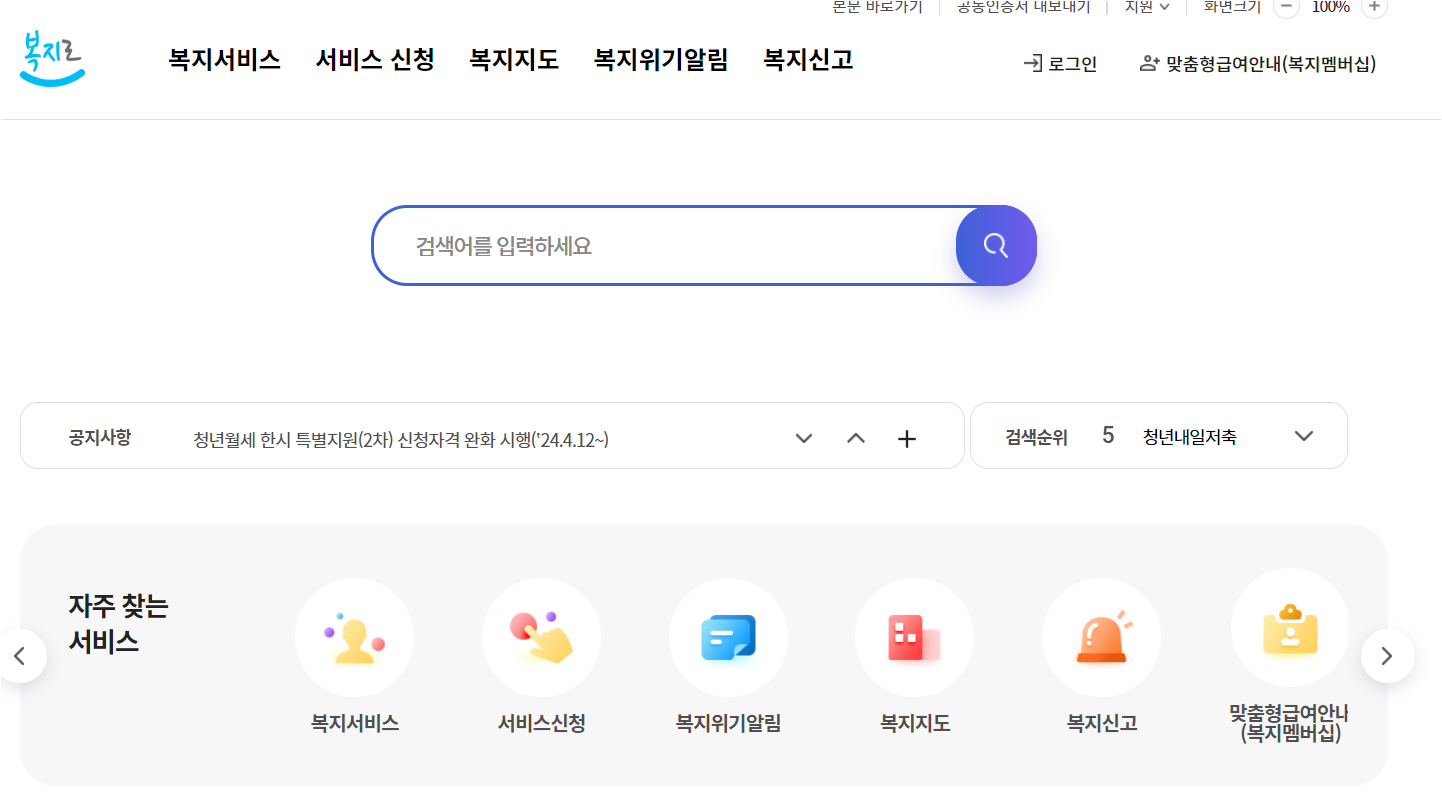Screen dimensions: 1442x795
Task: Open the 청년월세 한시 특별지원 notice
Action: [x=401, y=439]
